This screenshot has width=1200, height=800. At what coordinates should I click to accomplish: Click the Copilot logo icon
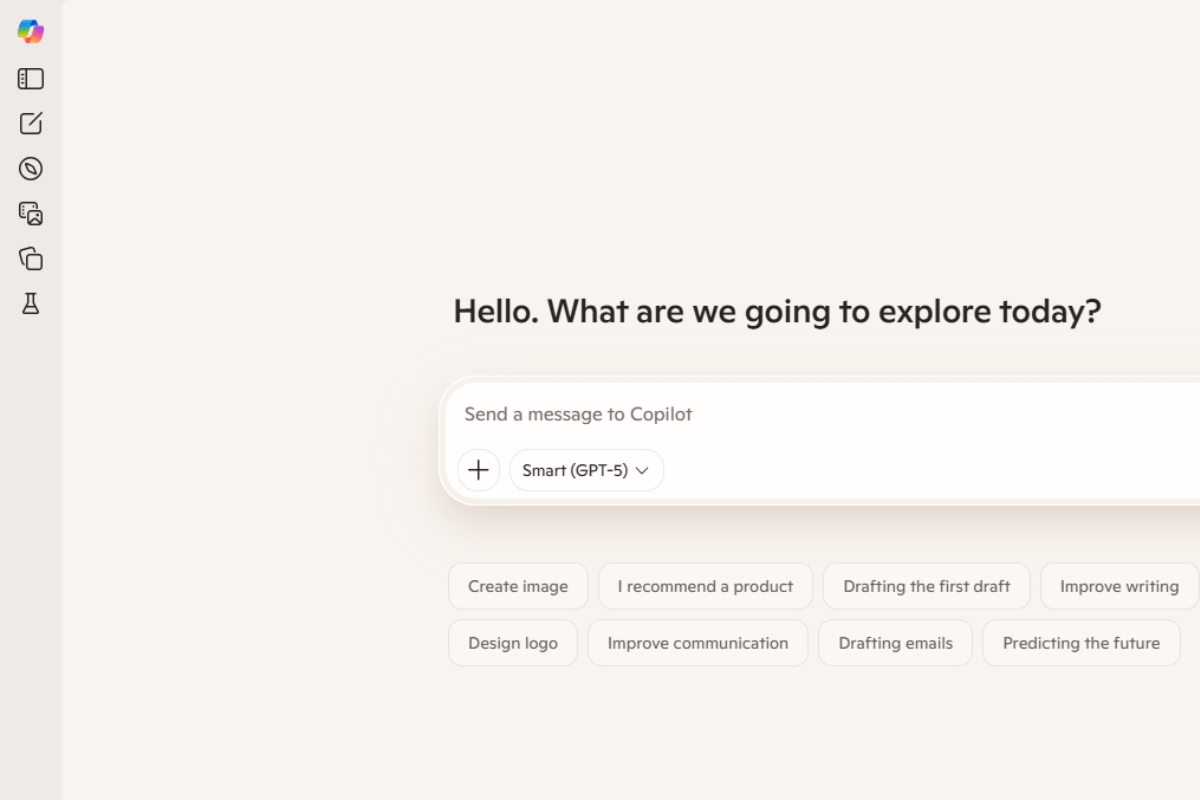click(x=31, y=31)
